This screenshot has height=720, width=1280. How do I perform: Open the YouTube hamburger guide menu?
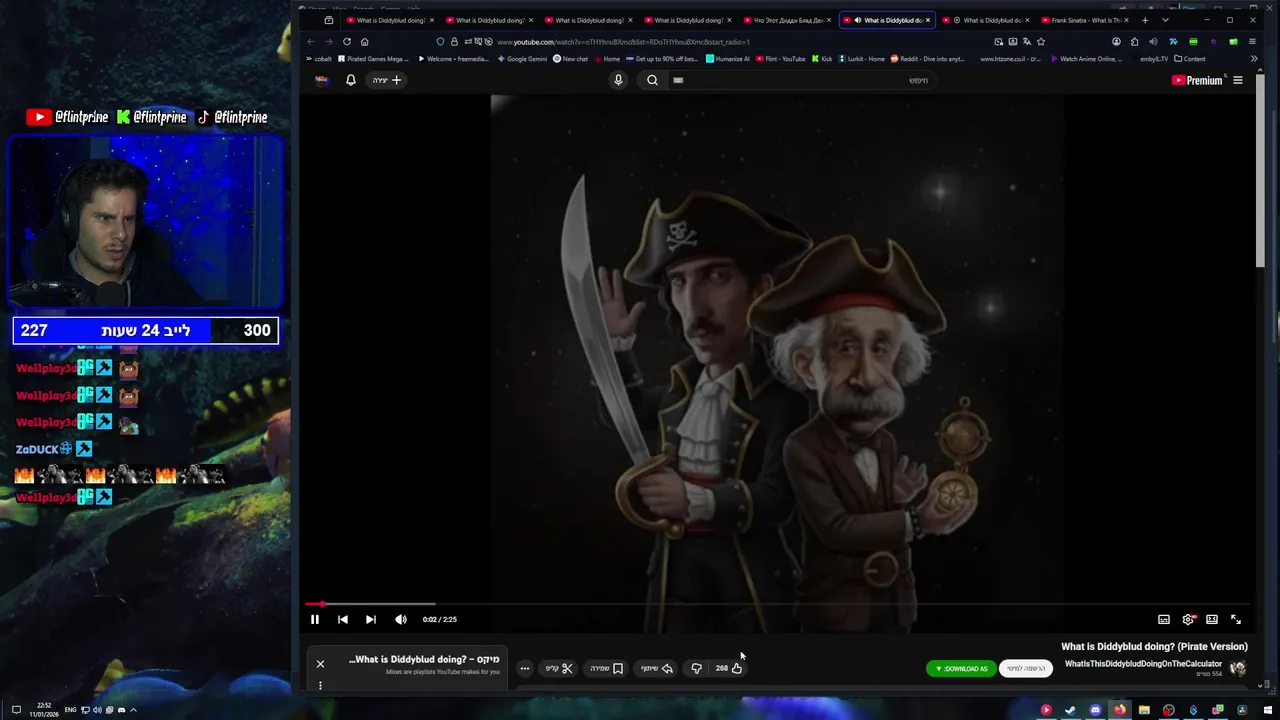click(1238, 80)
